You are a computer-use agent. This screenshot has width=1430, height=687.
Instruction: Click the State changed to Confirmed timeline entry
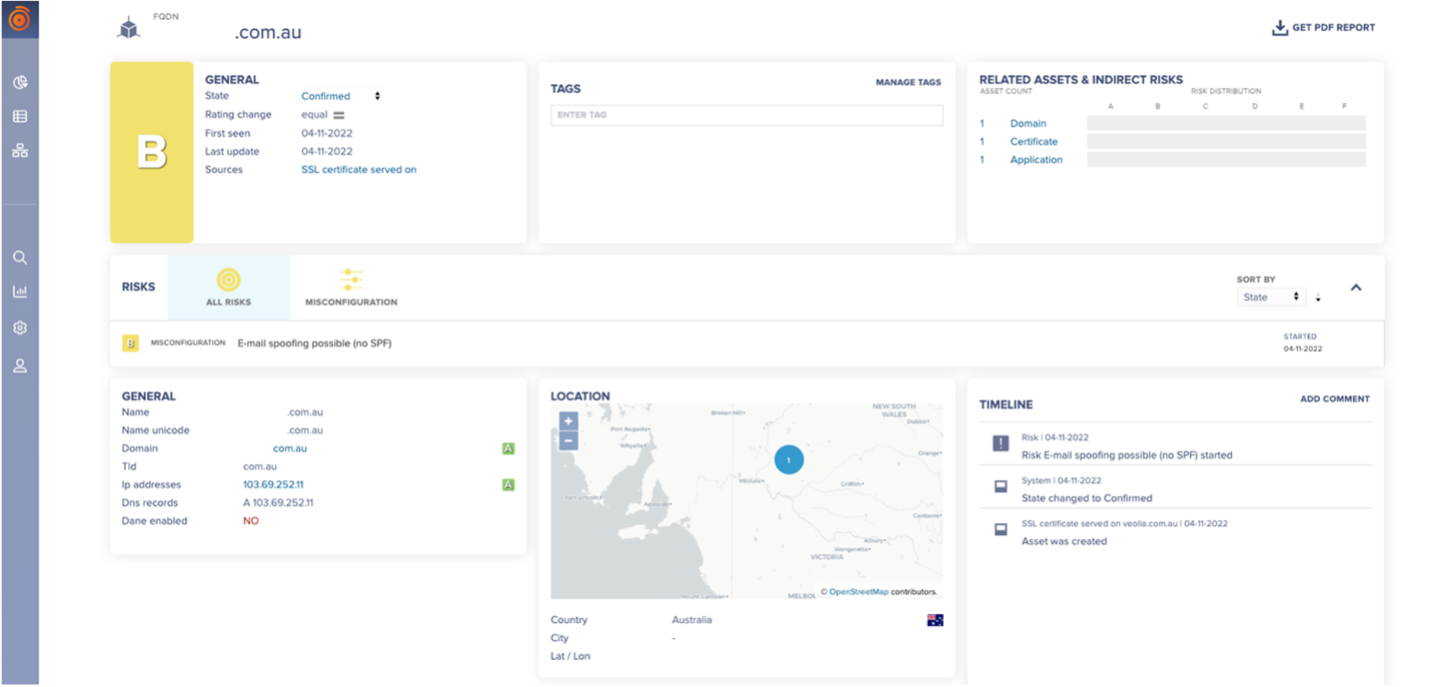coord(1087,498)
